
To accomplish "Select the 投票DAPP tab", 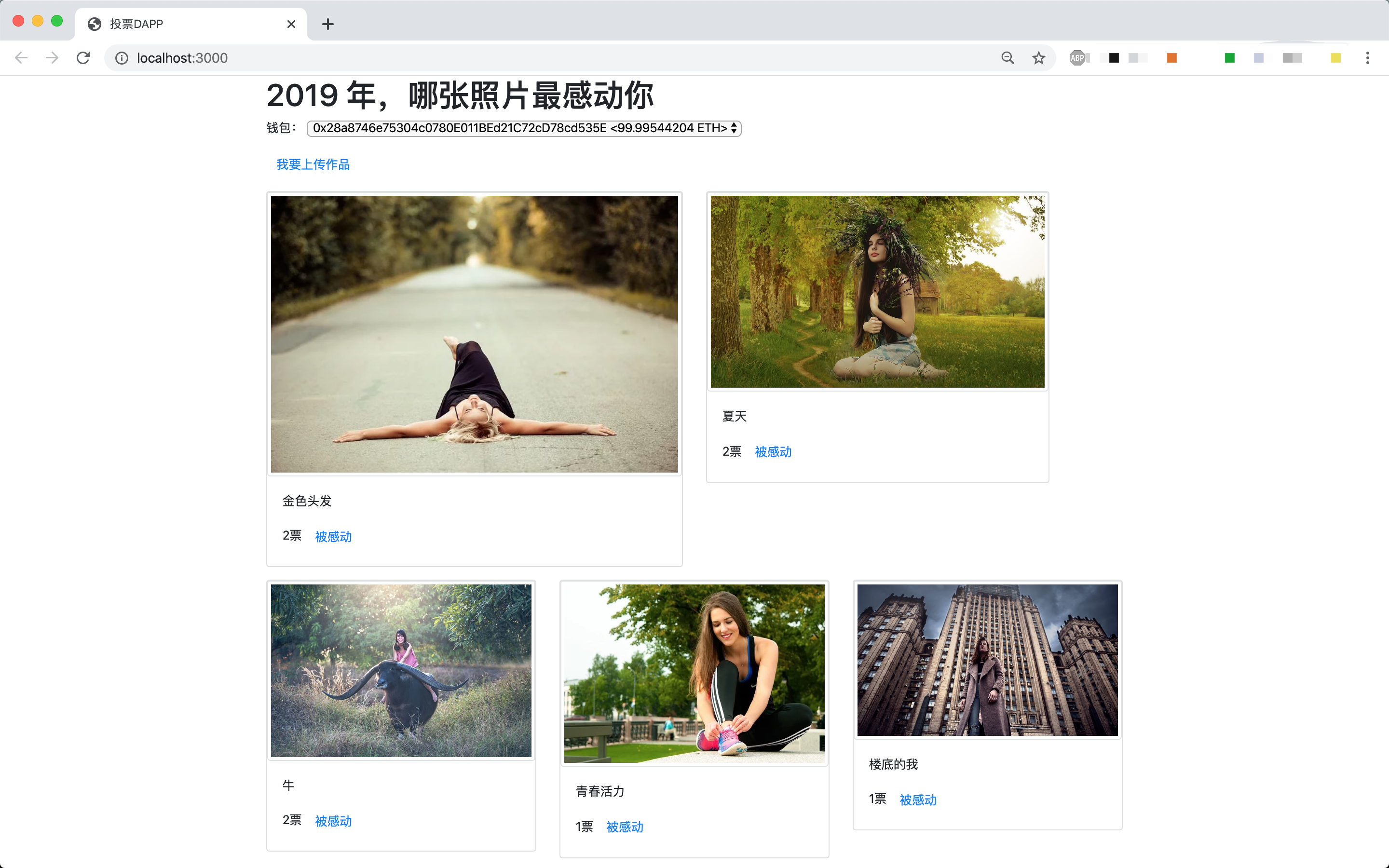I will click(184, 24).
